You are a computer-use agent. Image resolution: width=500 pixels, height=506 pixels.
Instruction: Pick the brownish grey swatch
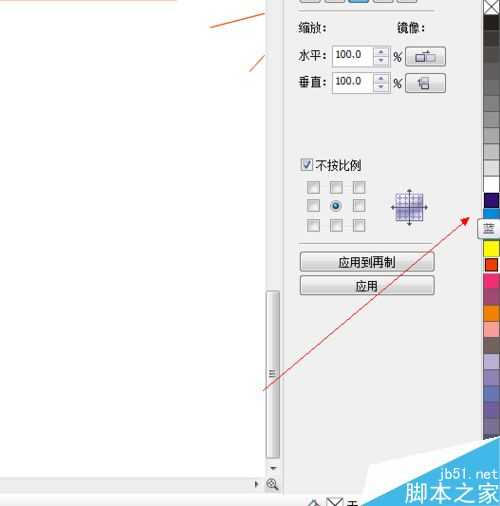pyautogui.click(x=491, y=346)
